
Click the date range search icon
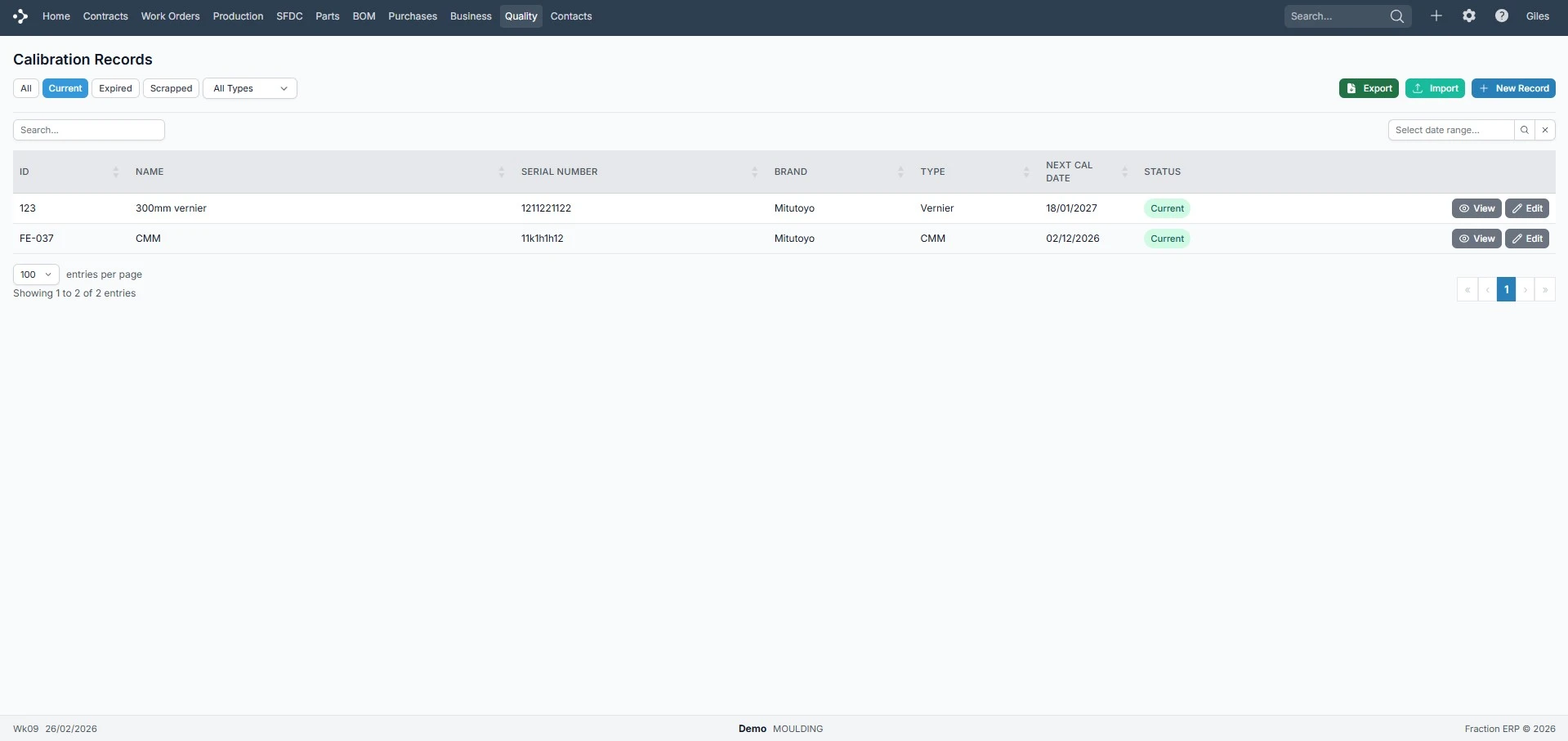1524,130
